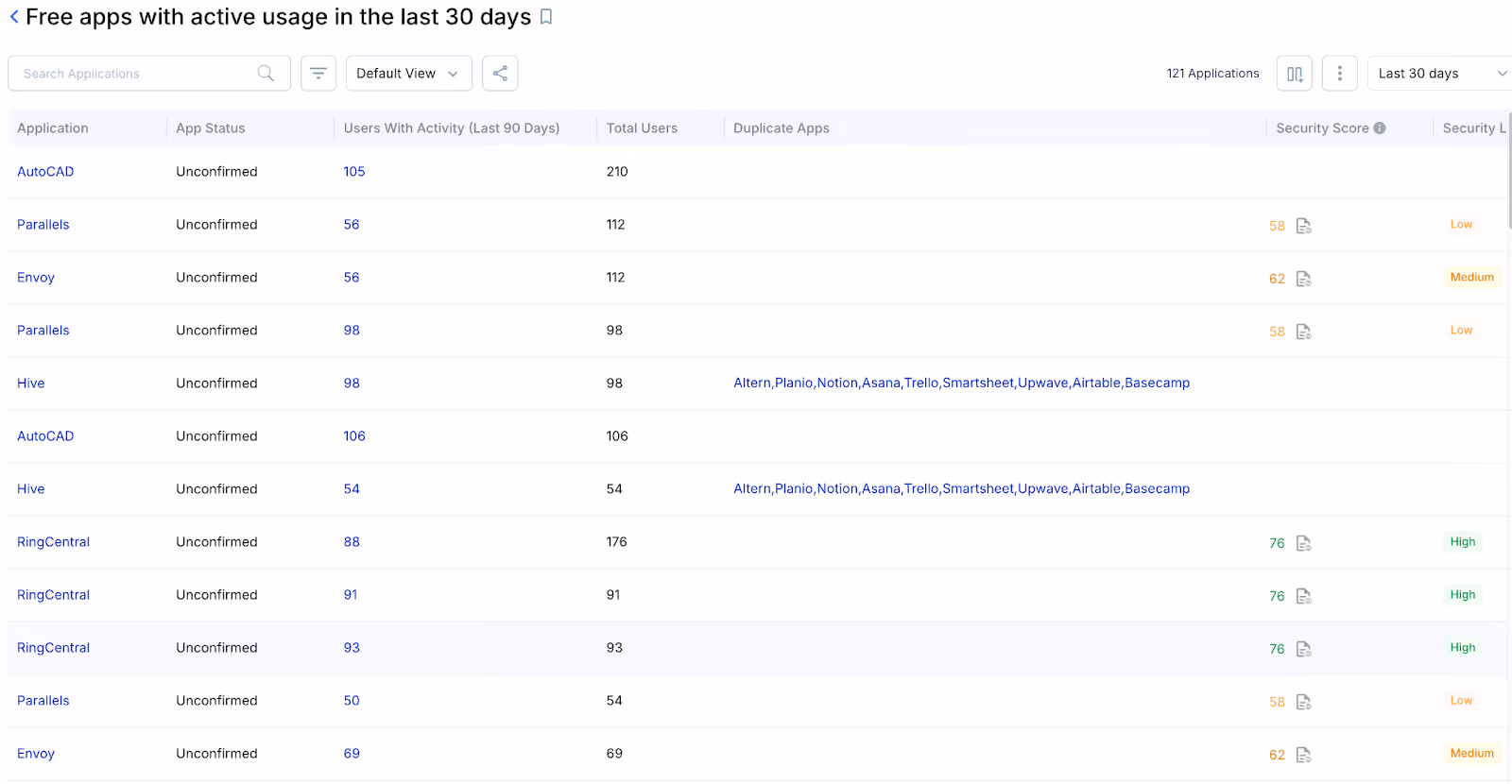Open security report icon for Parallels with 98 users
Image resolution: width=1512 pixels, height=784 pixels.
pos(1304,332)
